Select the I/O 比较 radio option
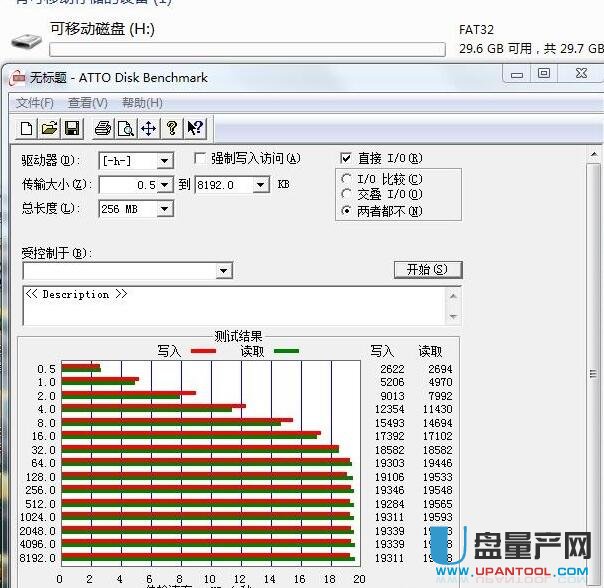 click(347, 179)
